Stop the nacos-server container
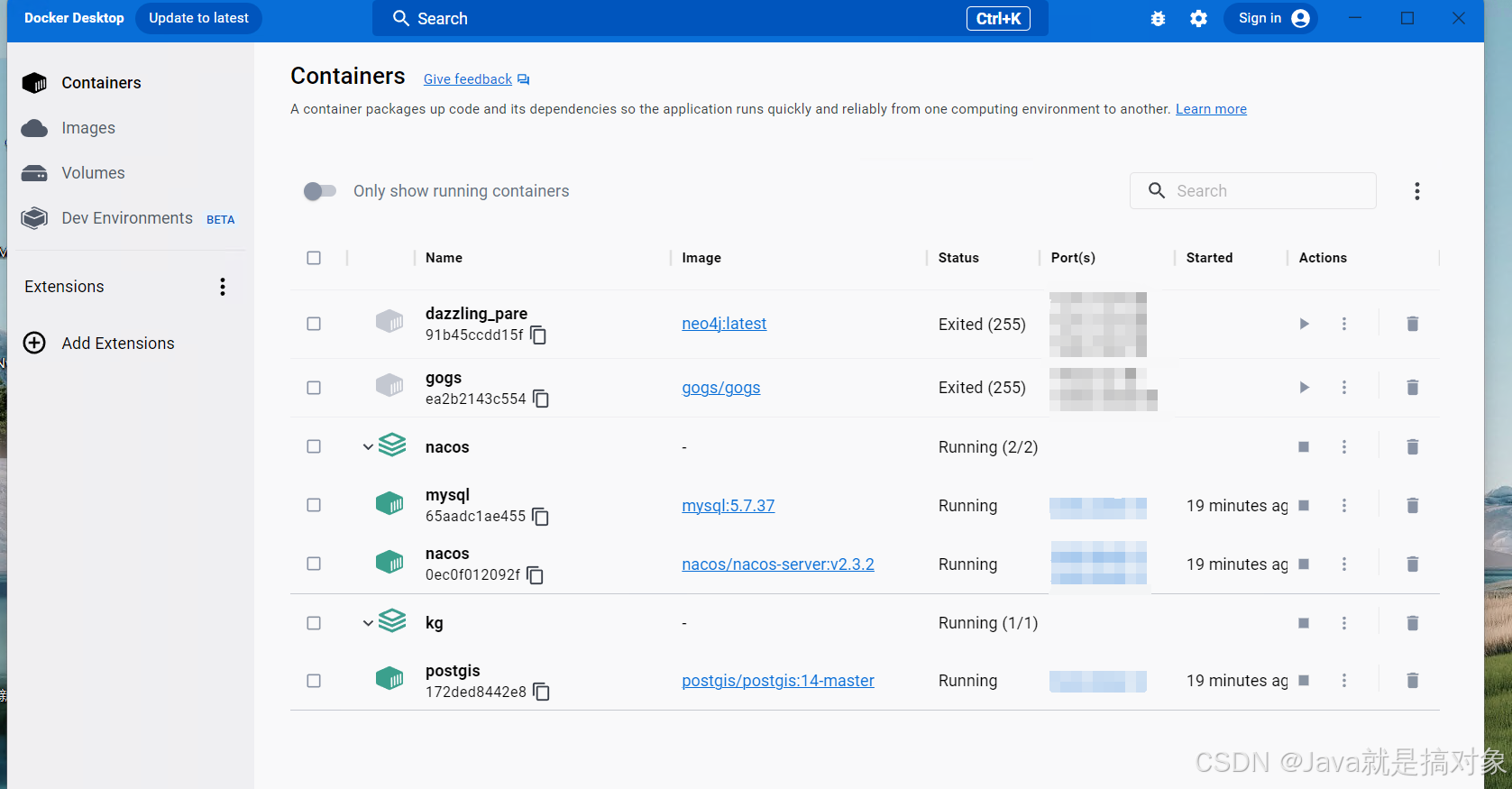The width and height of the screenshot is (1512, 789). (1304, 564)
